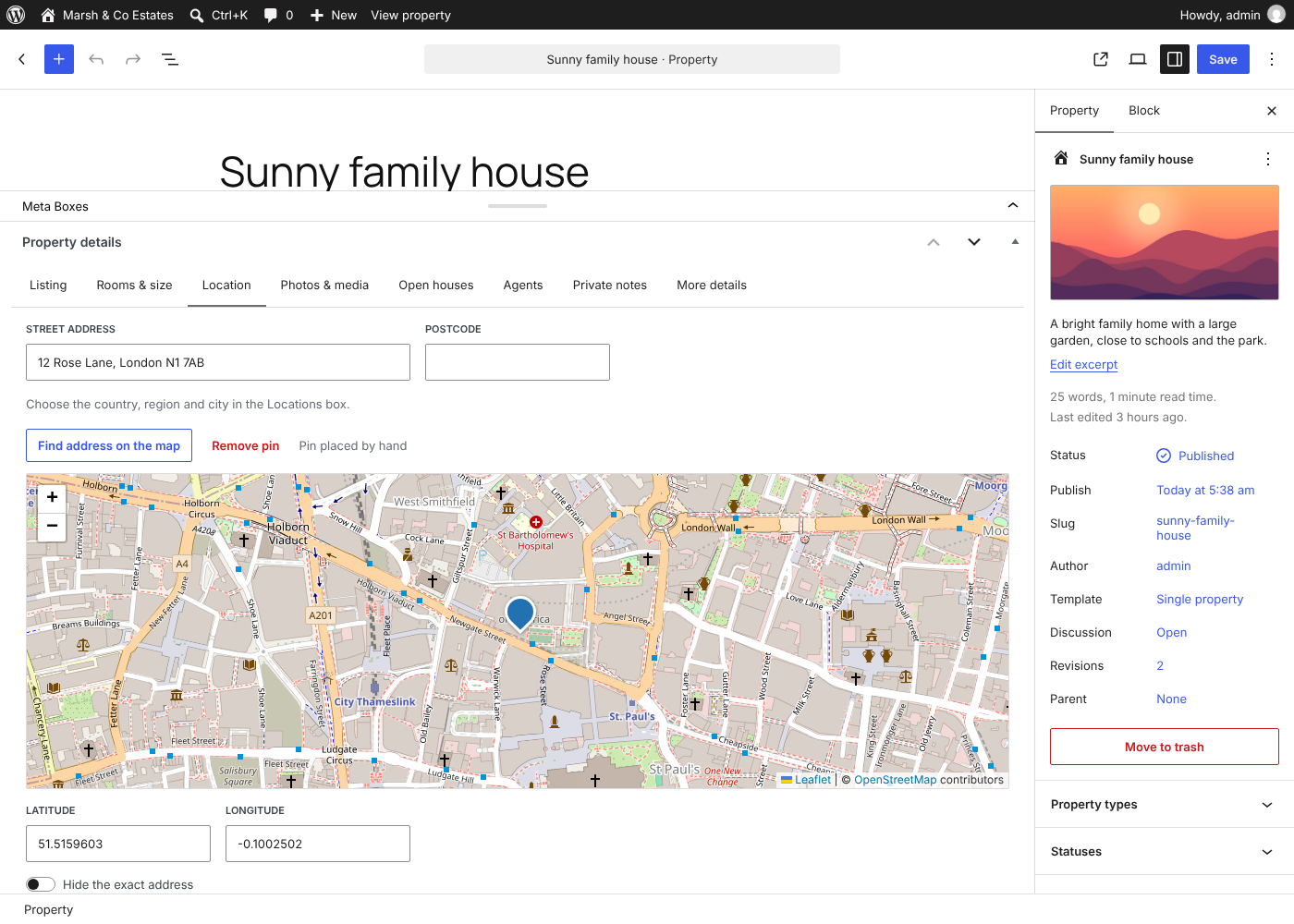Open the New content menu
Image resolution: width=1294 pixels, height=924 pixels.
334,15
